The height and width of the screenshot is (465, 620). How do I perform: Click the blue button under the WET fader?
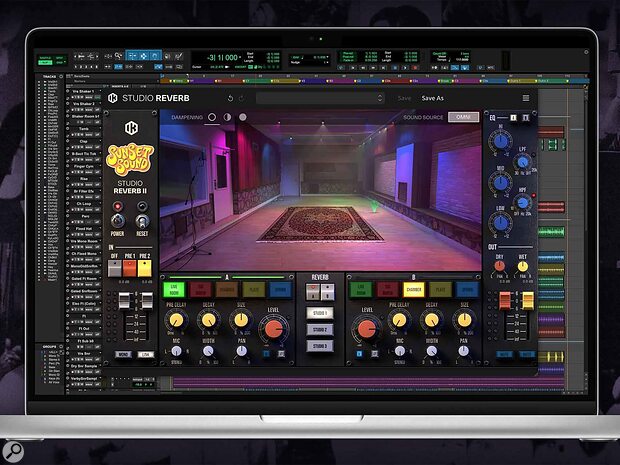pos(527,354)
